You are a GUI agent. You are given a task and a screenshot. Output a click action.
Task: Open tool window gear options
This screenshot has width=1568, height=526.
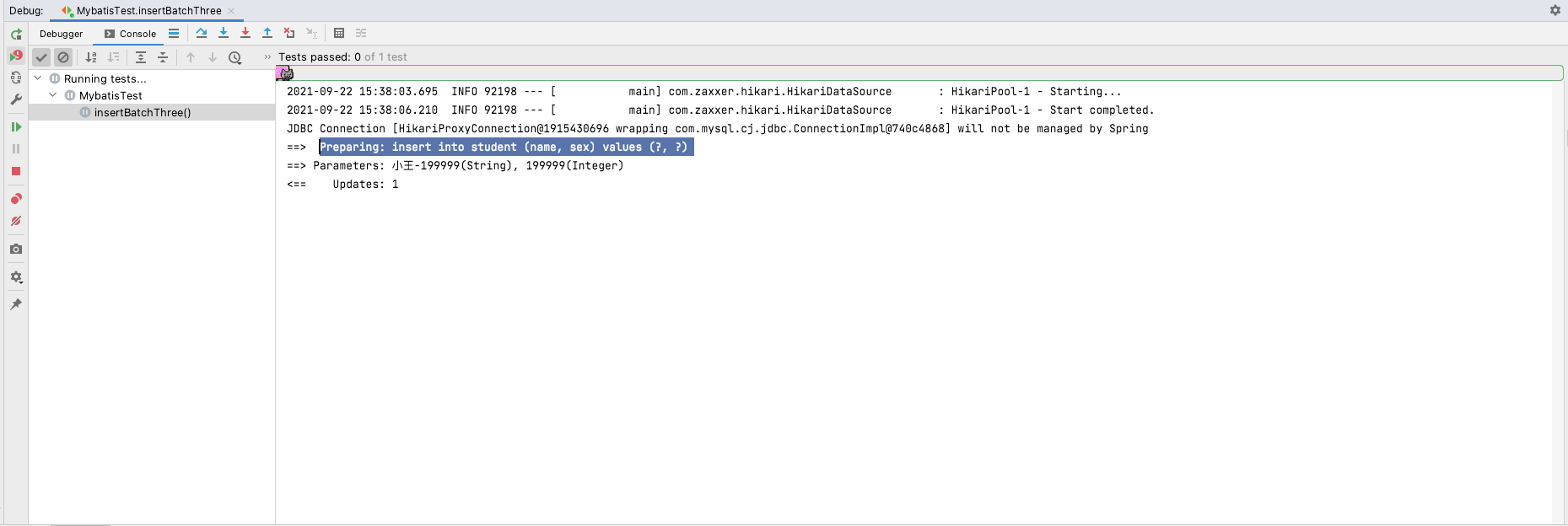[1555, 10]
